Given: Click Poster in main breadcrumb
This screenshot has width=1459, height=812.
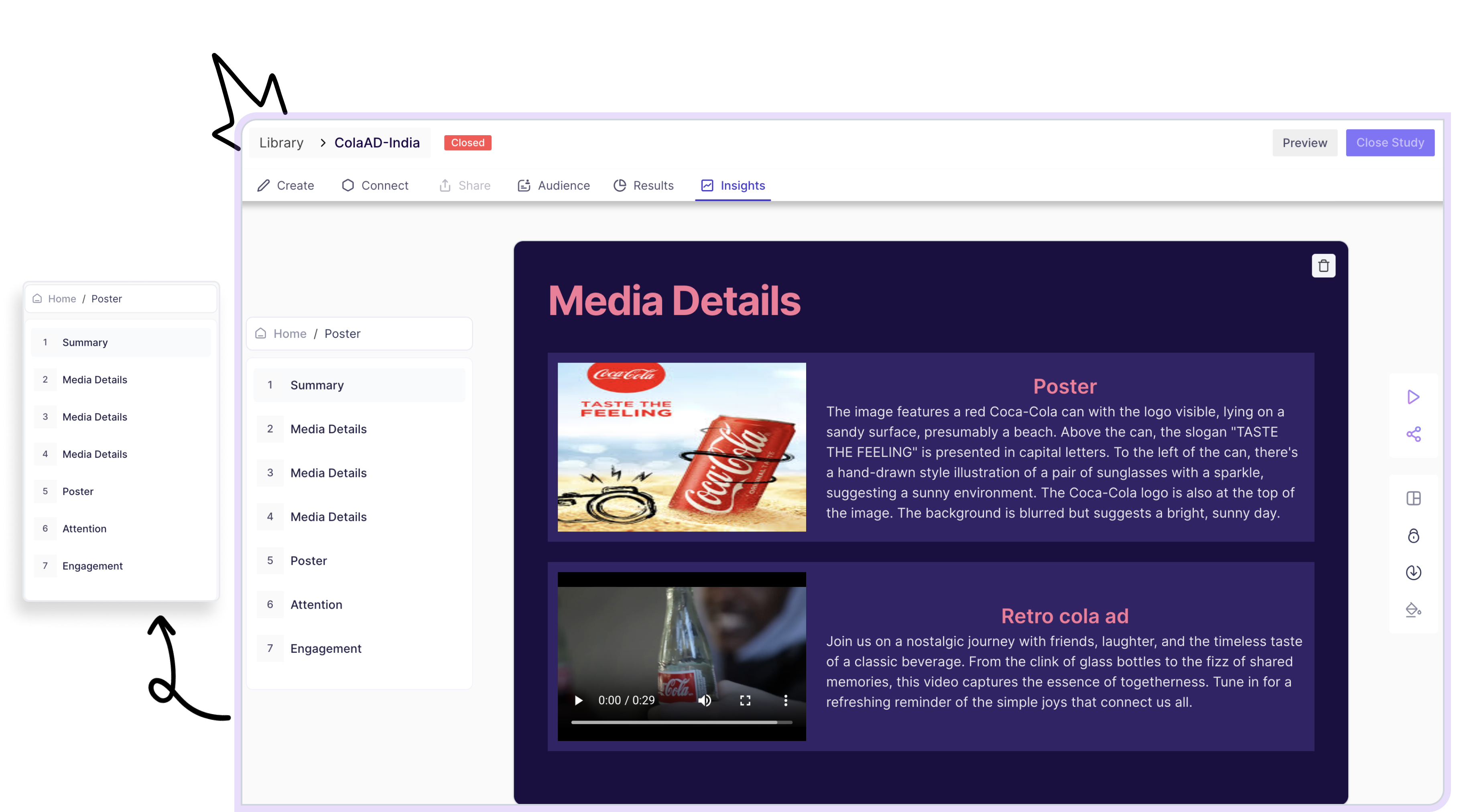Looking at the screenshot, I should click(x=342, y=333).
